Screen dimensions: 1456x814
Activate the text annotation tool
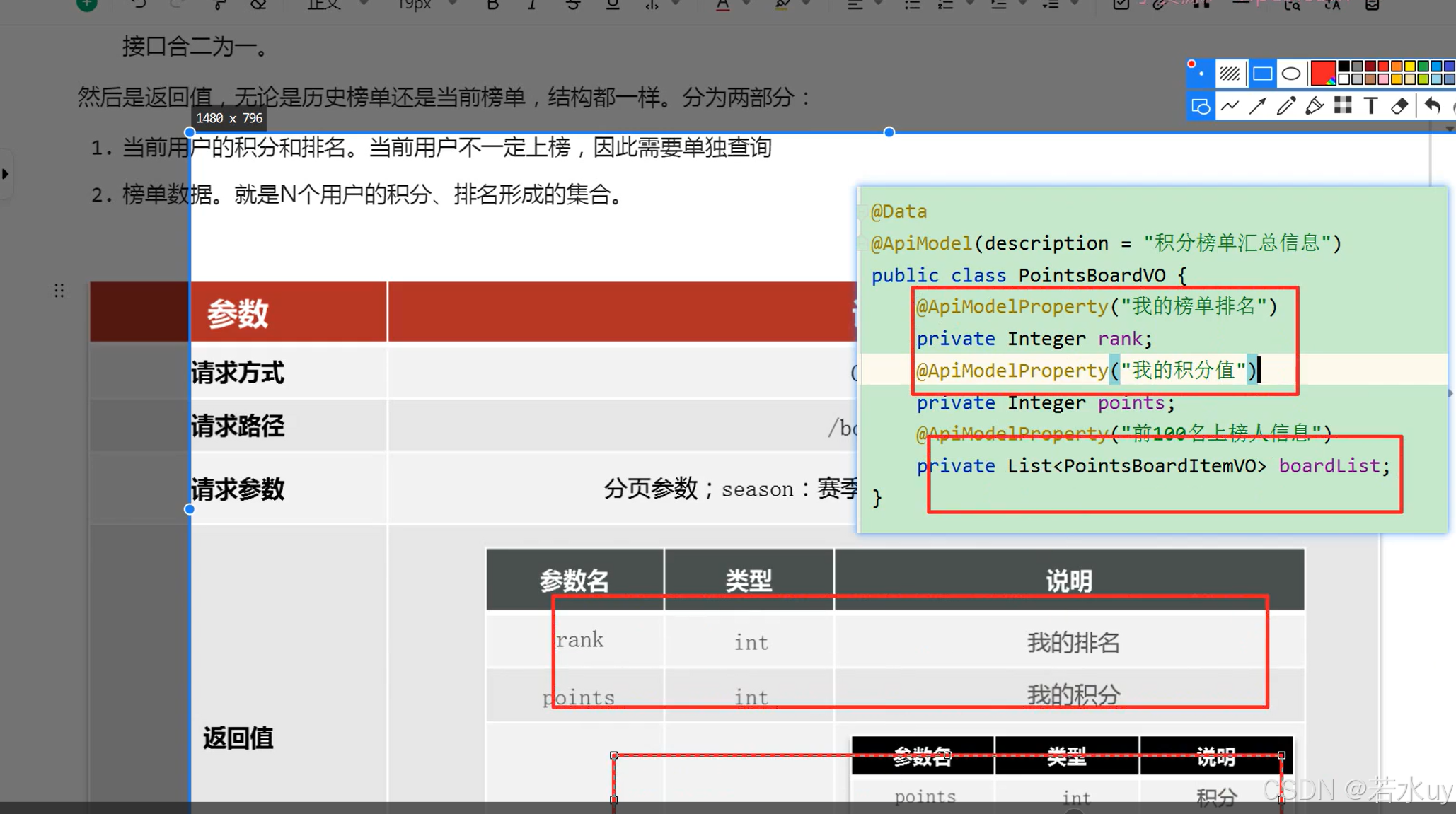coord(1370,106)
